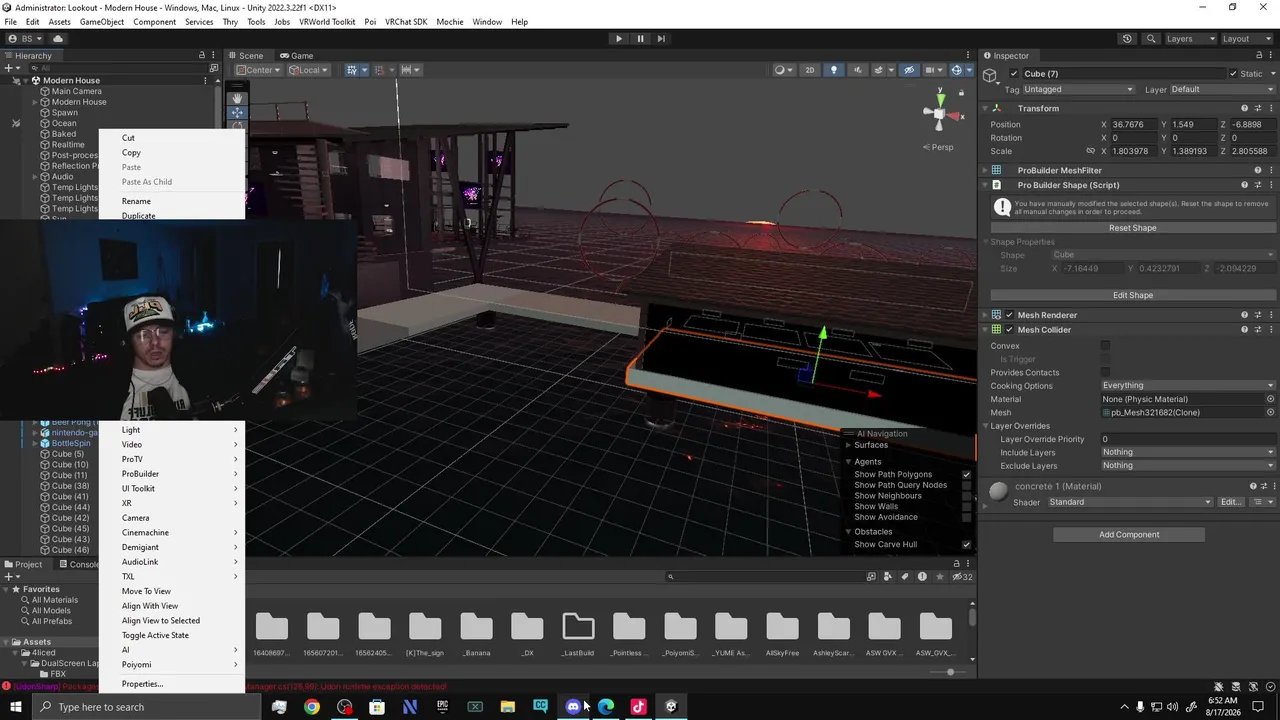Toggle the 2D view mode
The height and width of the screenshot is (720, 1280).
pos(810,70)
